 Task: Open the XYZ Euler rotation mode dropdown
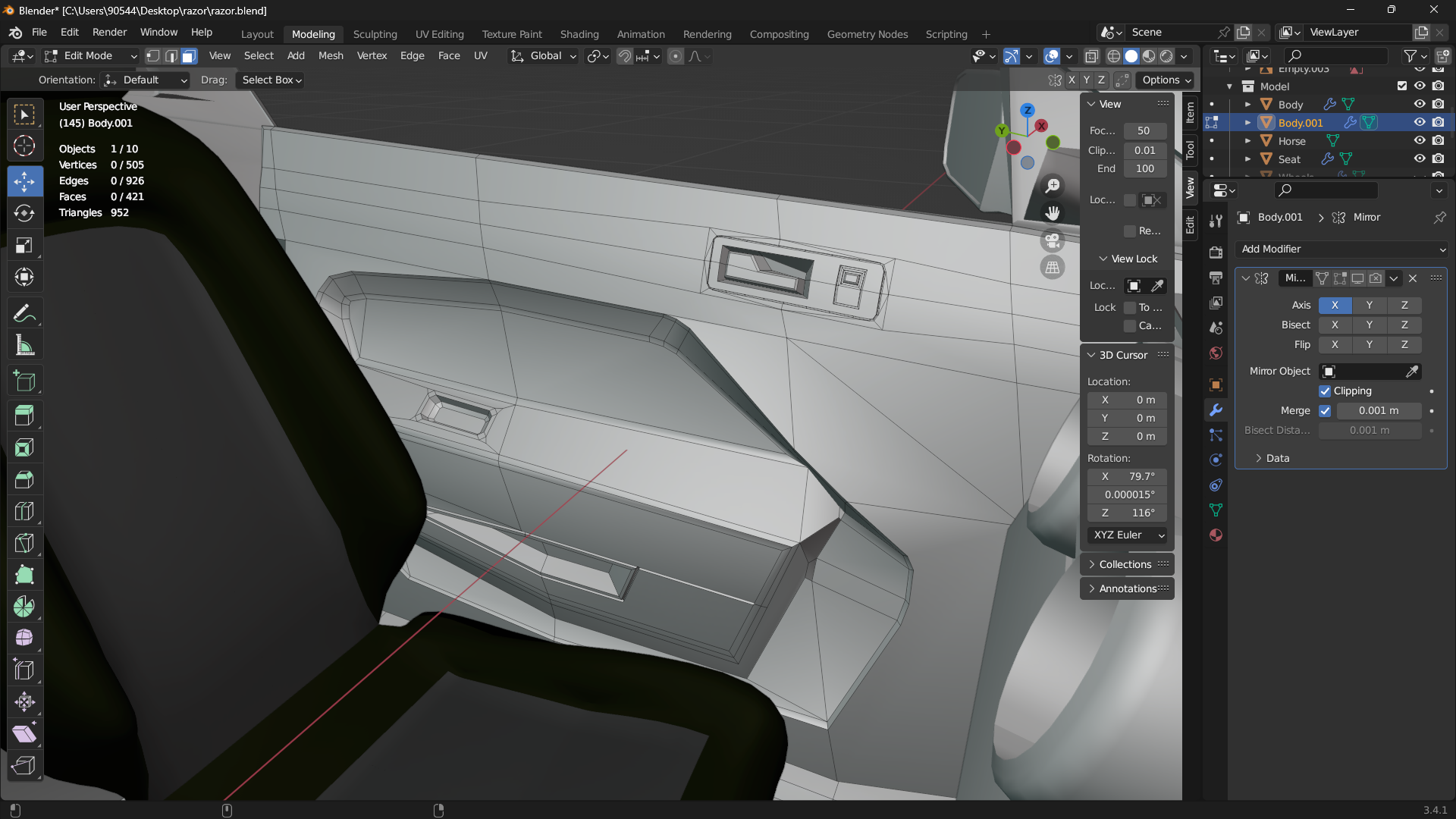[1128, 535]
